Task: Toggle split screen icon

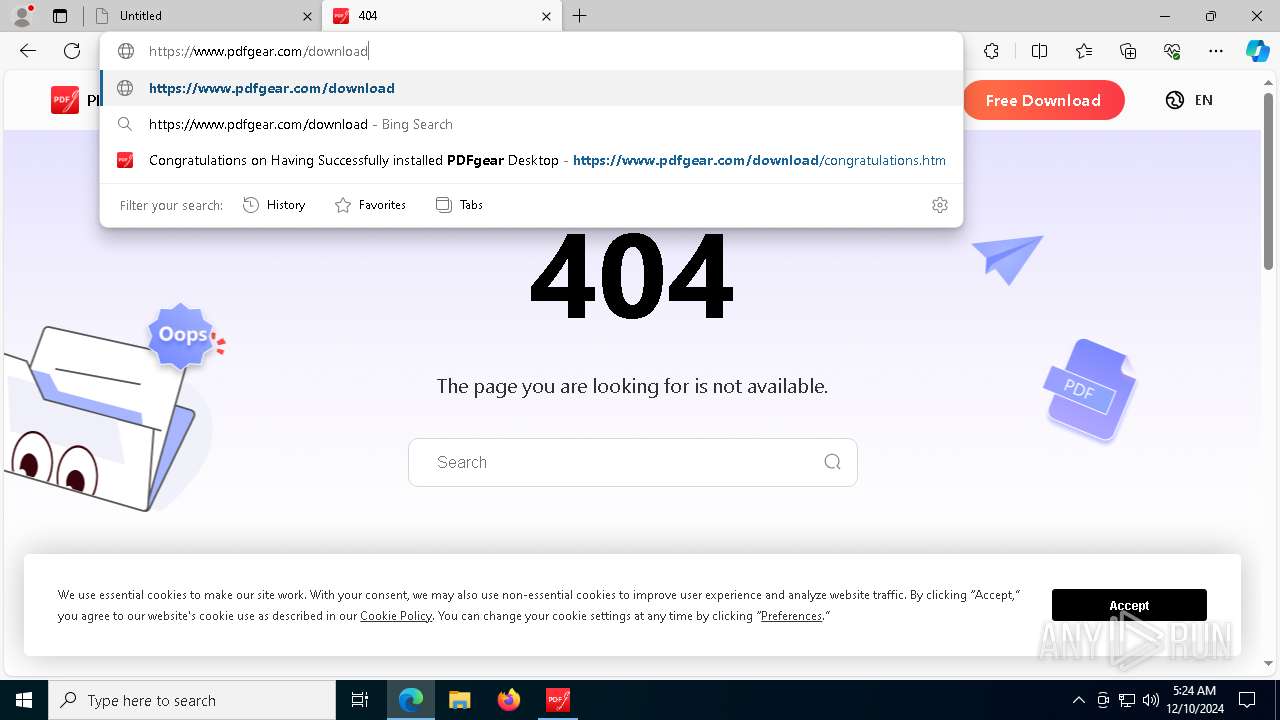Action: click(x=1039, y=51)
